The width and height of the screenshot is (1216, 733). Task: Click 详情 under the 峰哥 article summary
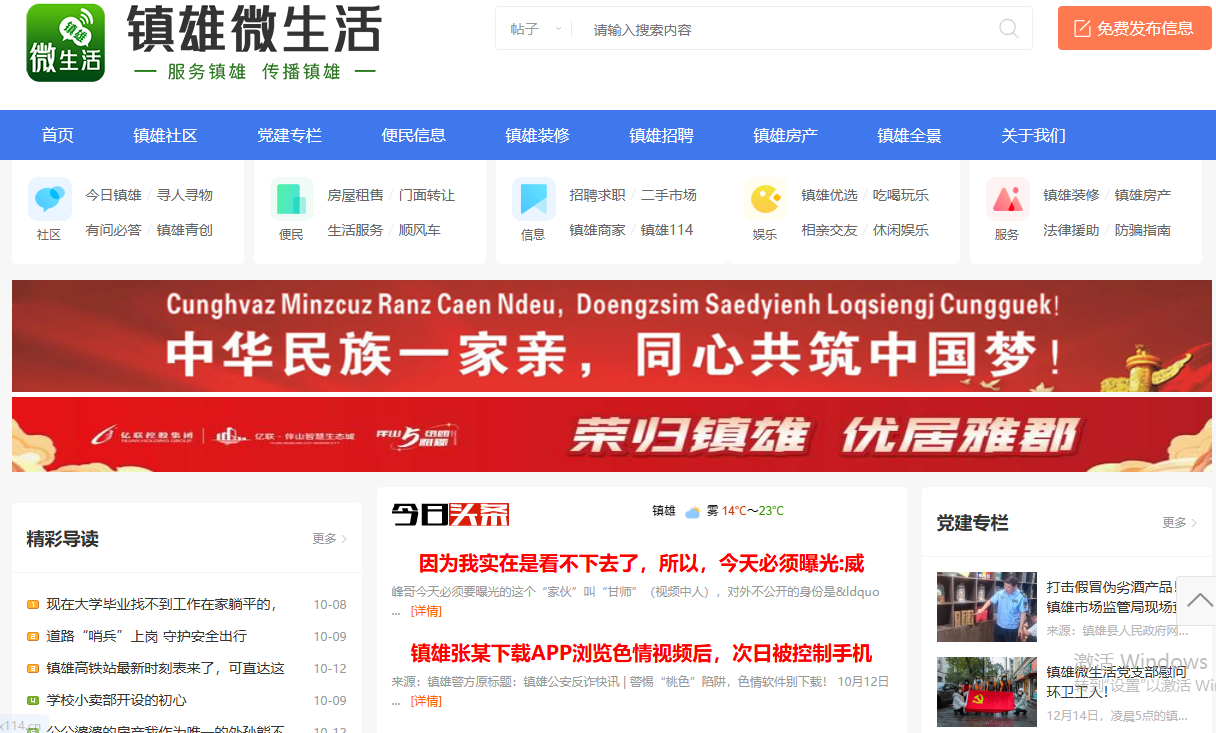[426, 611]
